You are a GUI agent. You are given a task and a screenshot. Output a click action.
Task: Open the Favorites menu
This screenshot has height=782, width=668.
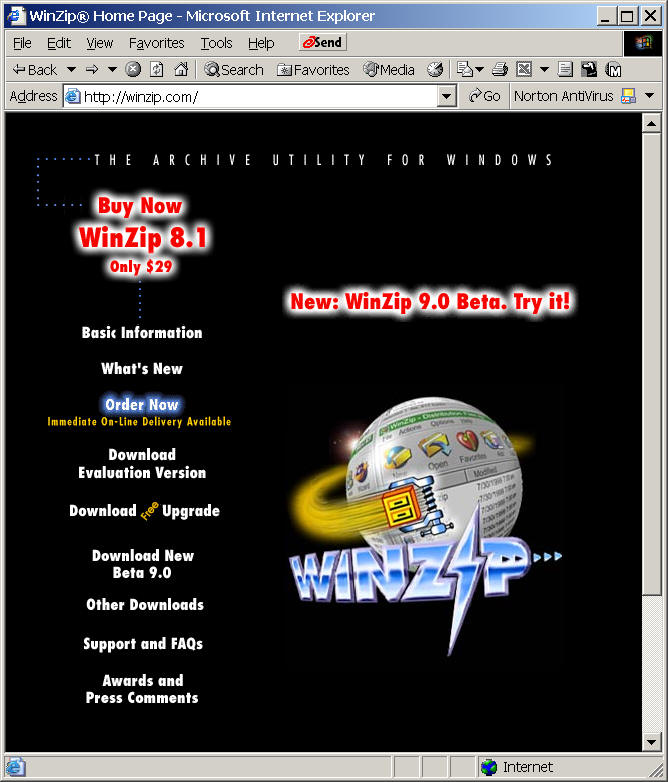pos(157,43)
